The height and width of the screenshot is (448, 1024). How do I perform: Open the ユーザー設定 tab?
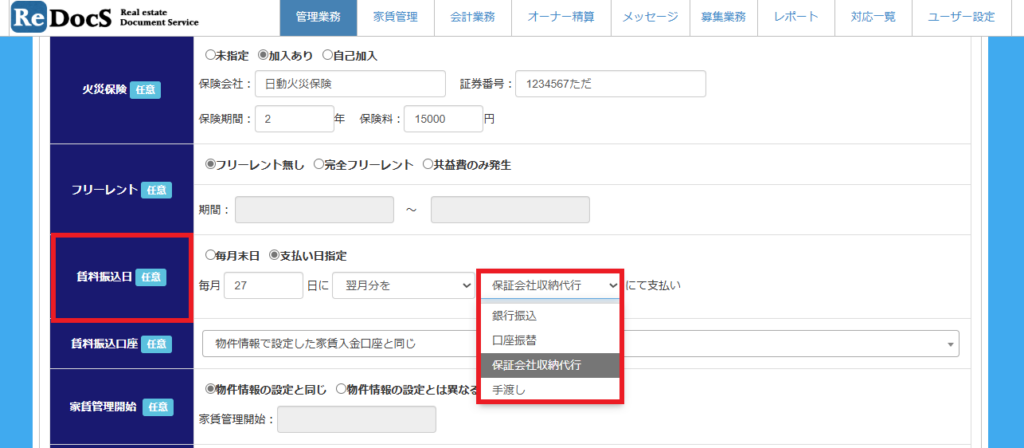click(961, 17)
